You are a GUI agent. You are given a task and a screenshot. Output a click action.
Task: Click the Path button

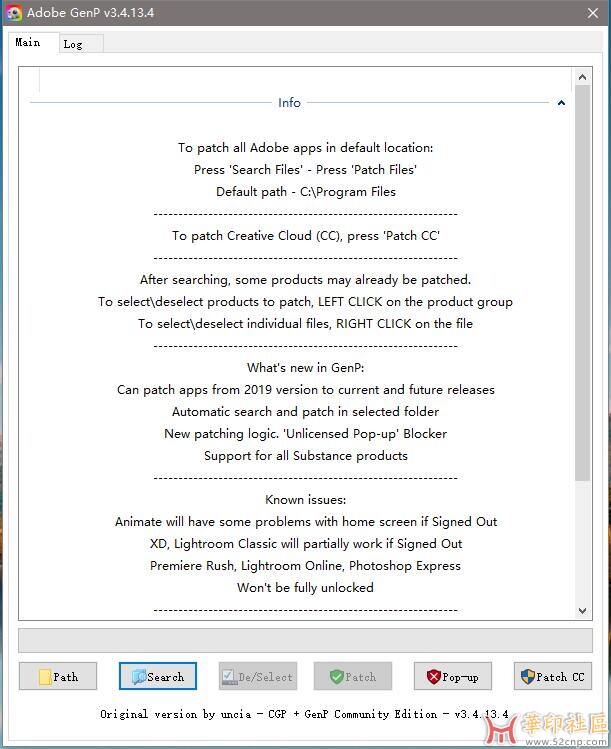coord(58,676)
